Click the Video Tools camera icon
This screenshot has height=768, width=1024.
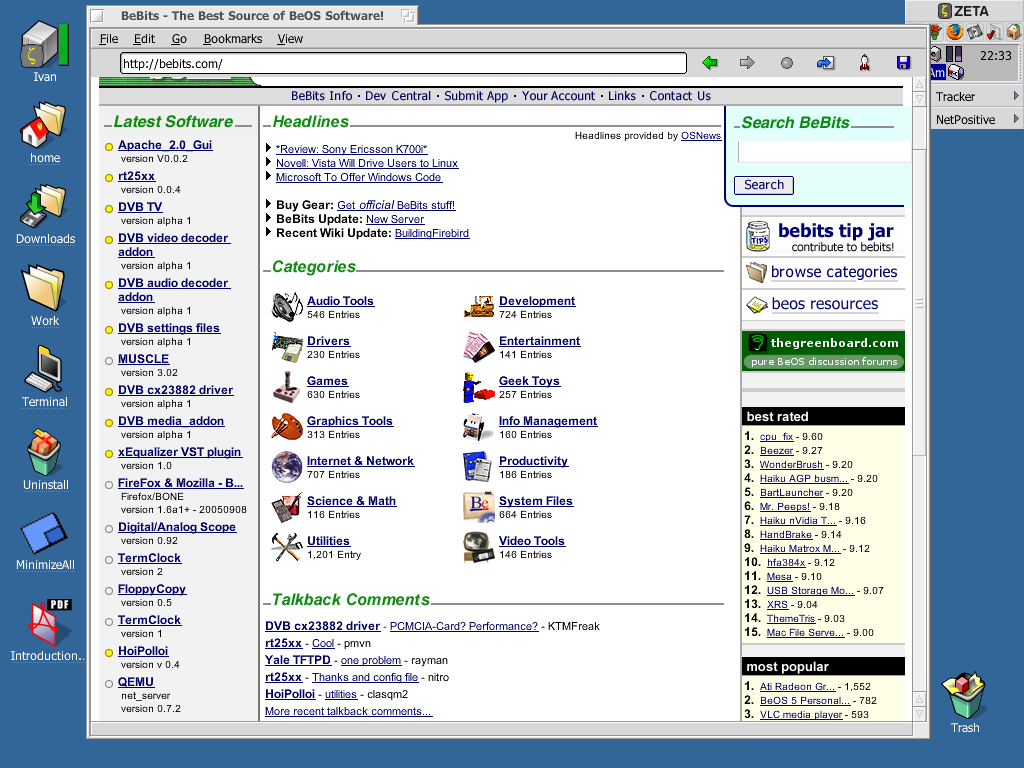pos(479,547)
